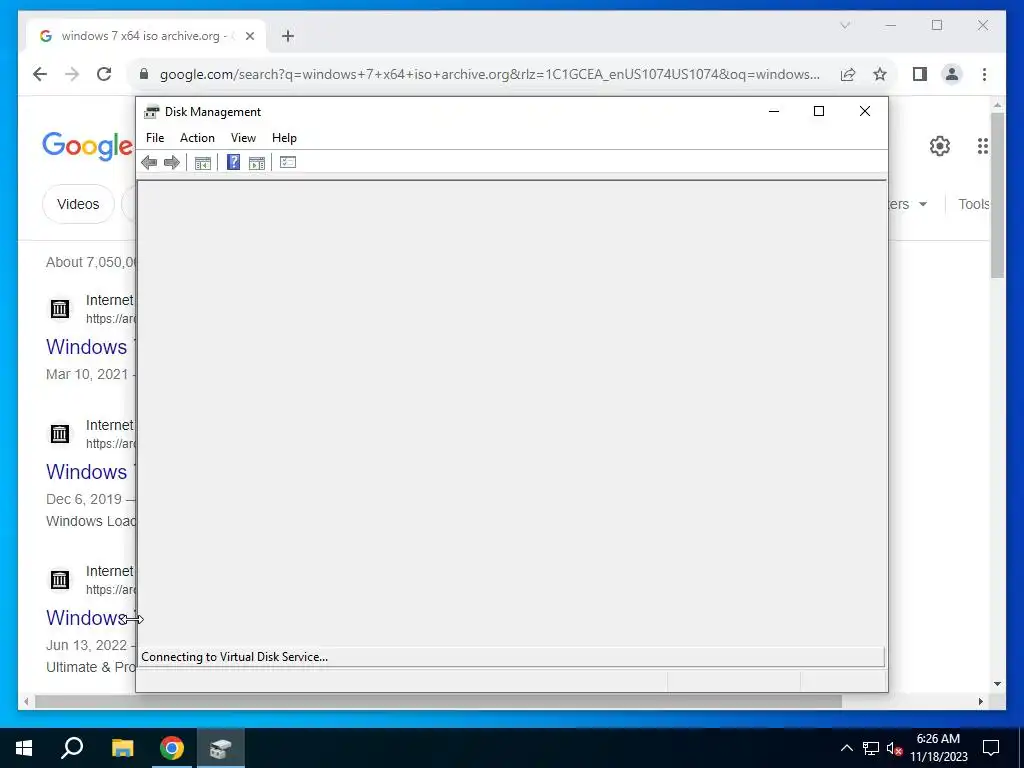Open the Help menu in Disk Management
Viewport: 1024px width, 768px height.
pyautogui.click(x=284, y=138)
